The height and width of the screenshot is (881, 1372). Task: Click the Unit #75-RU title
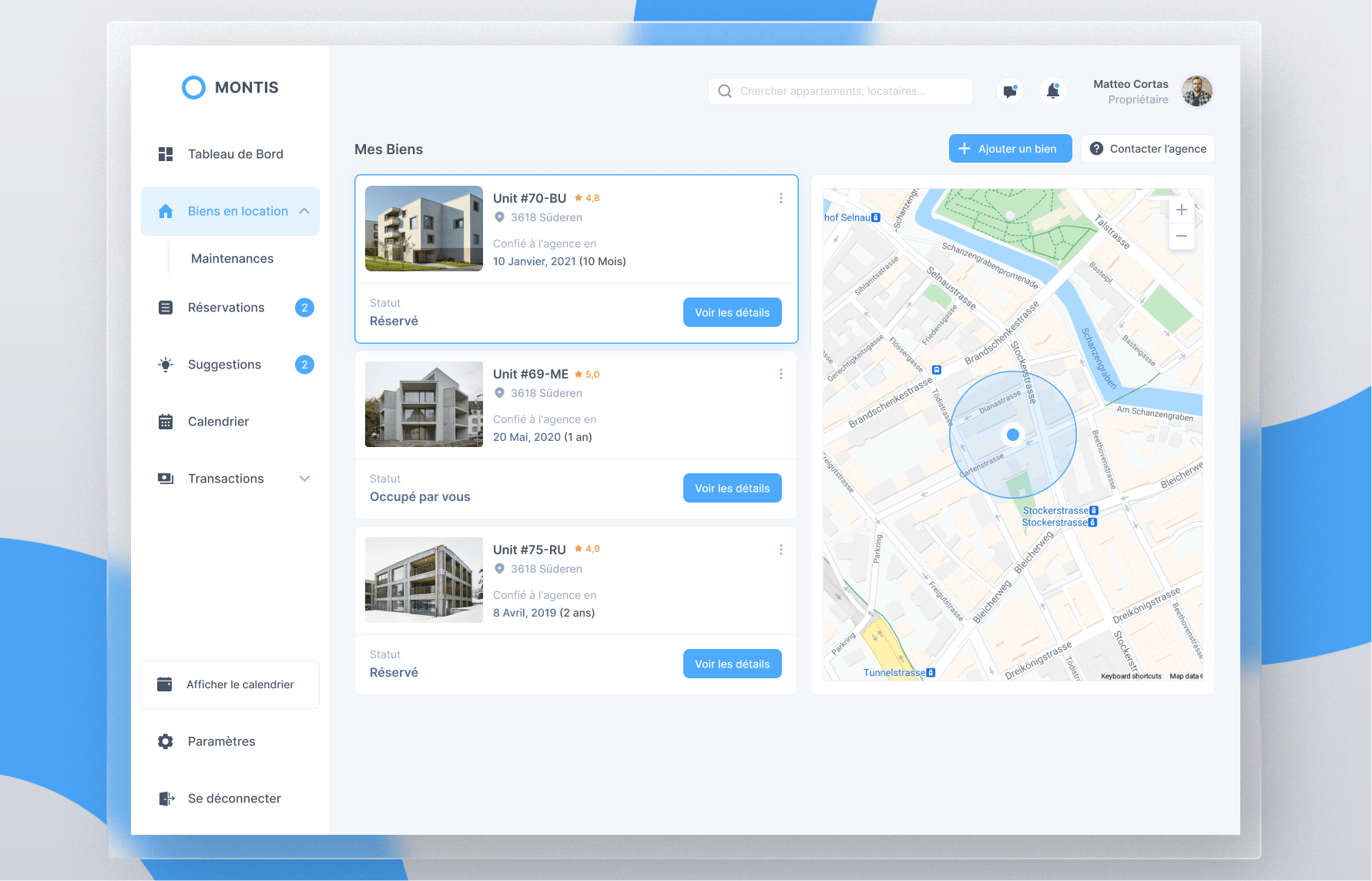tap(530, 550)
